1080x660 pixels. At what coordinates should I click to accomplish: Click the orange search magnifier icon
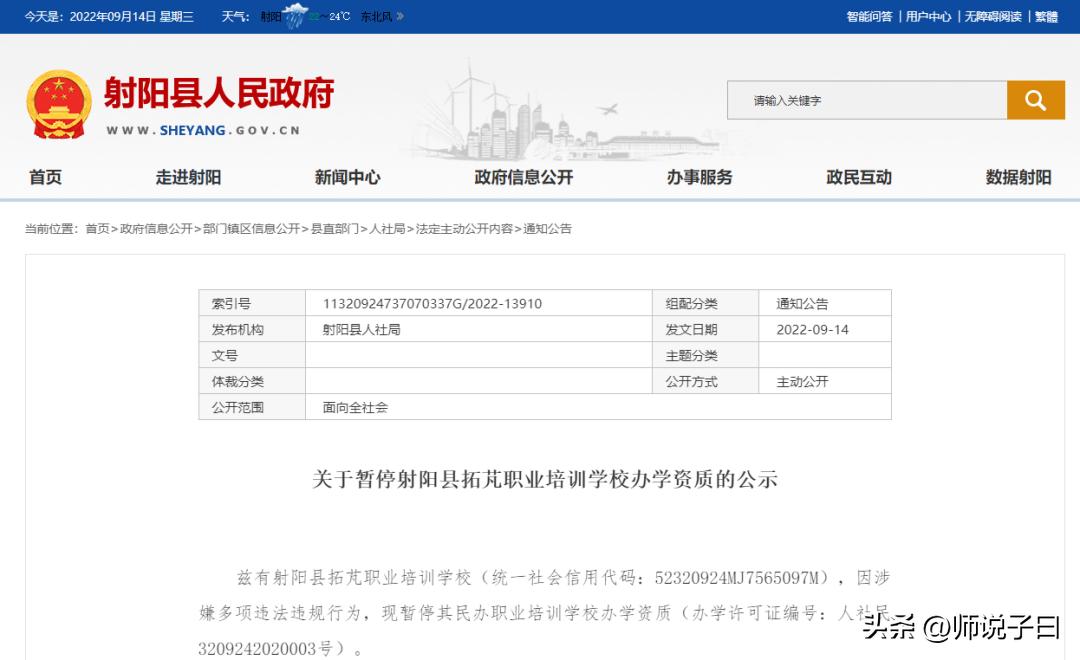(1035, 100)
